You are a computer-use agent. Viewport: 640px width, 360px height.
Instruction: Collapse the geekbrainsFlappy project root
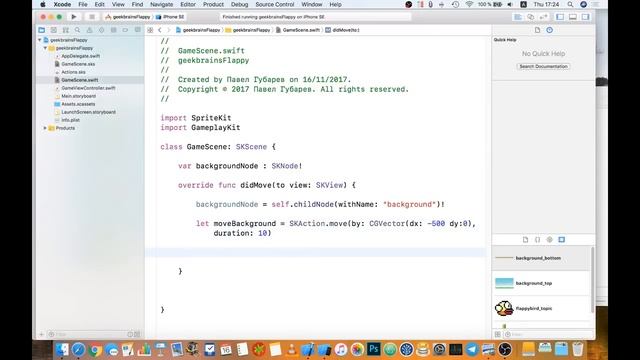[40, 40]
